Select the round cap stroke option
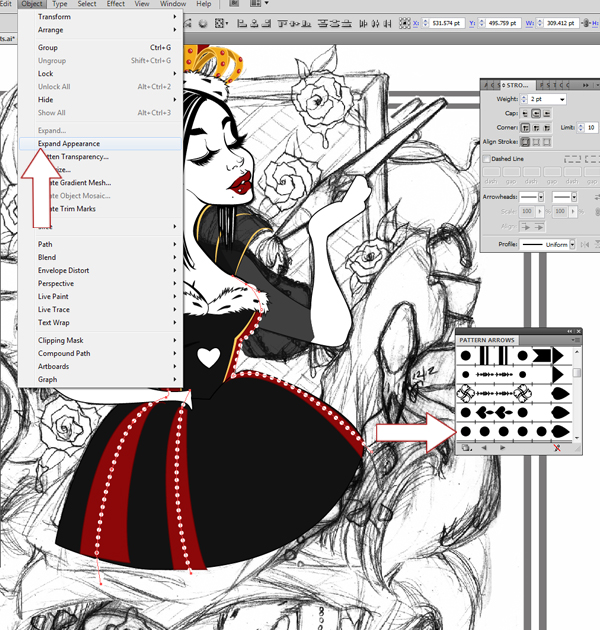The image size is (600, 630). click(x=536, y=114)
